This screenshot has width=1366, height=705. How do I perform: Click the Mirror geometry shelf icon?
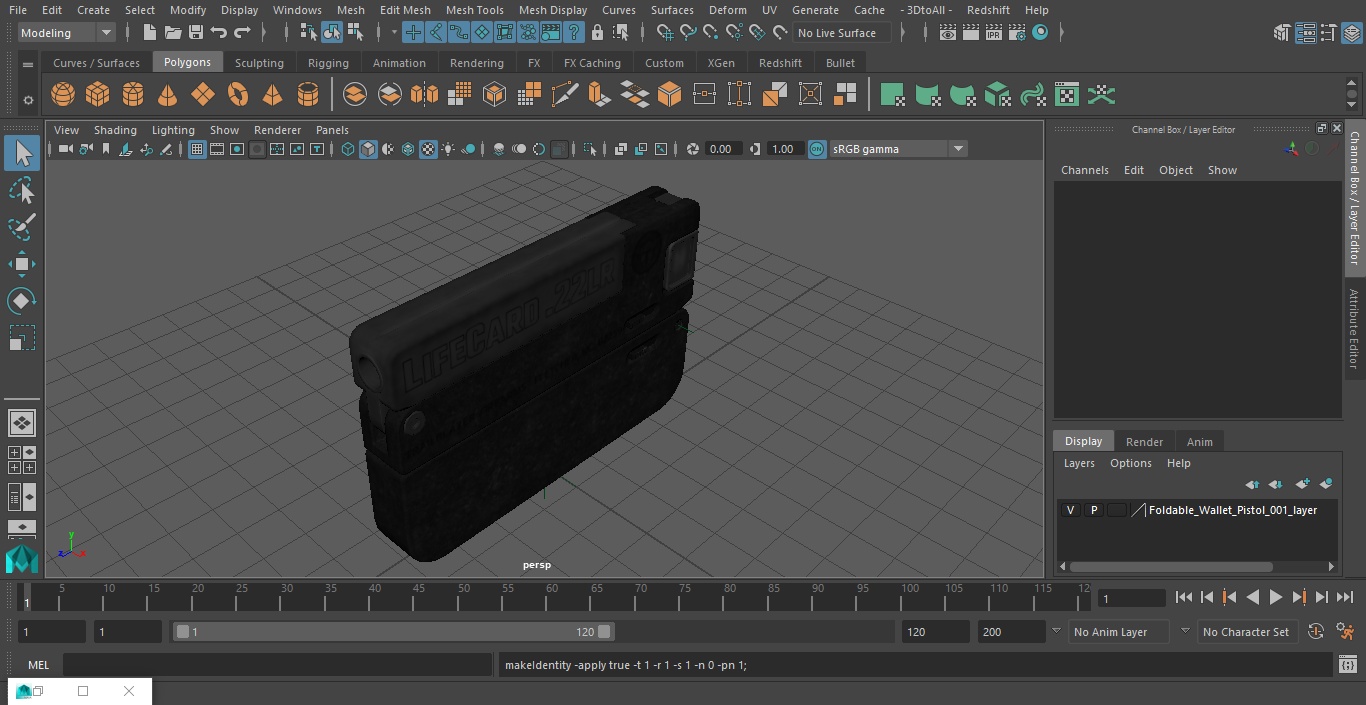pyautogui.click(x=425, y=95)
